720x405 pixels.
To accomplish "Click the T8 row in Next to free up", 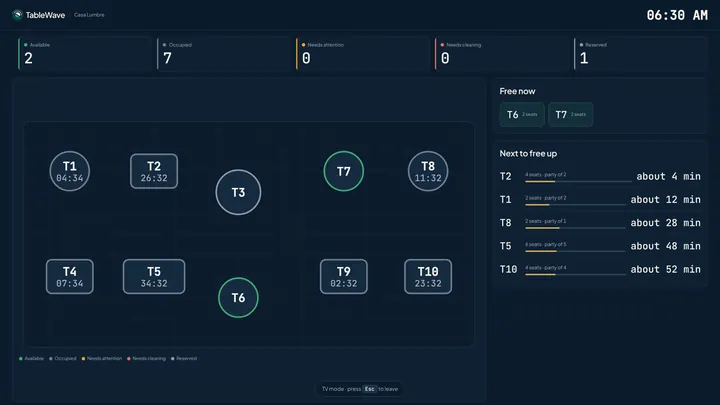I will [x=600, y=223].
